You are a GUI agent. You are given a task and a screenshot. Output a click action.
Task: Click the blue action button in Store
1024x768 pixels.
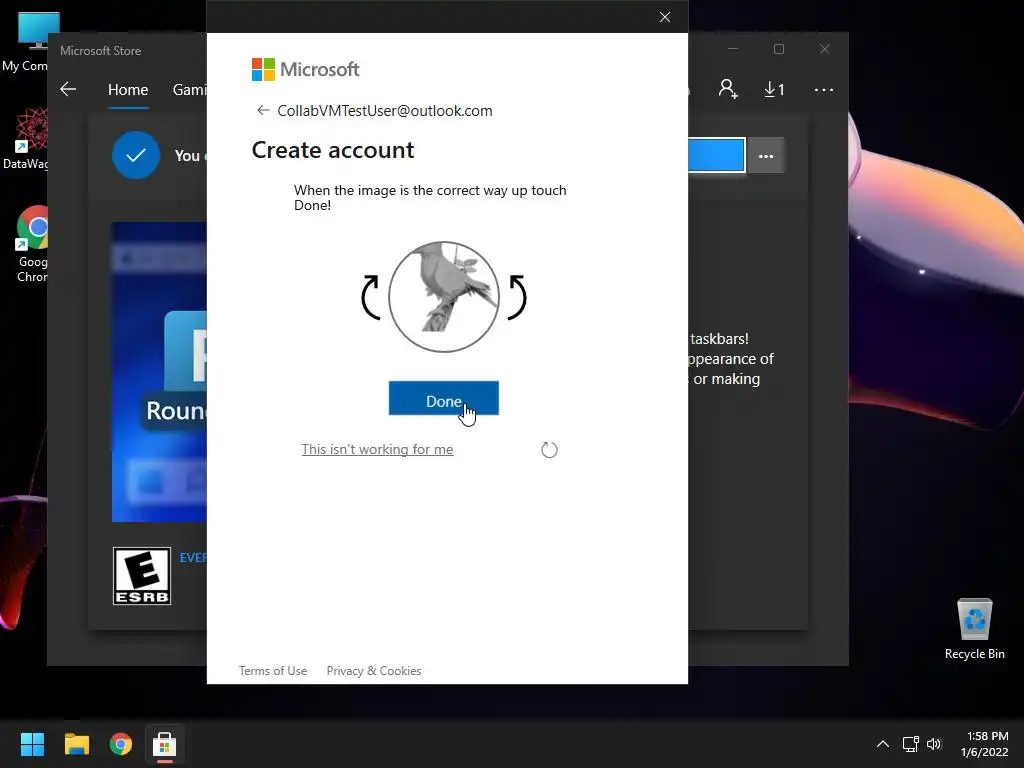pos(716,155)
